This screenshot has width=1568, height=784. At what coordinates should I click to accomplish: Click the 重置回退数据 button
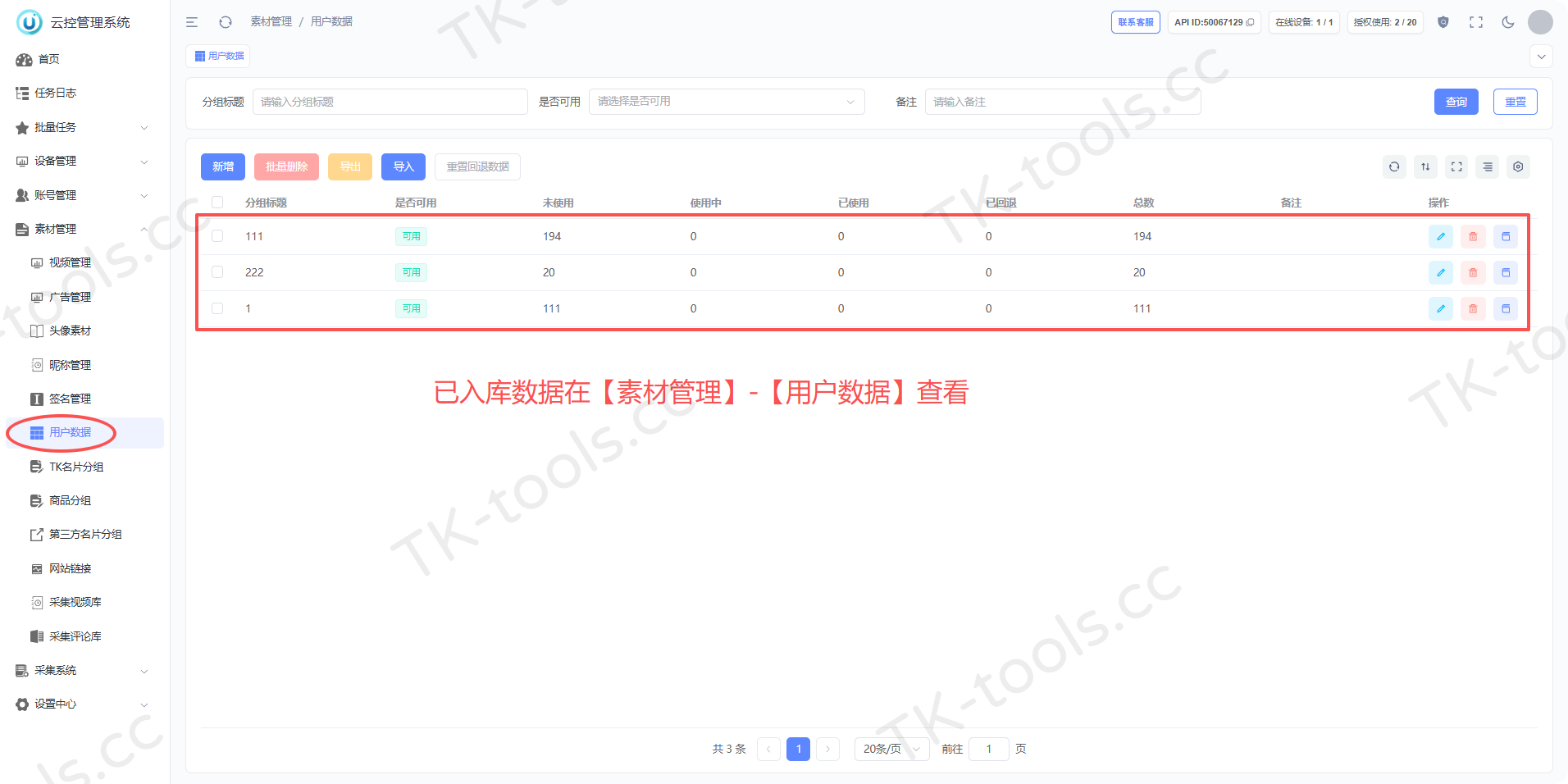477,166
